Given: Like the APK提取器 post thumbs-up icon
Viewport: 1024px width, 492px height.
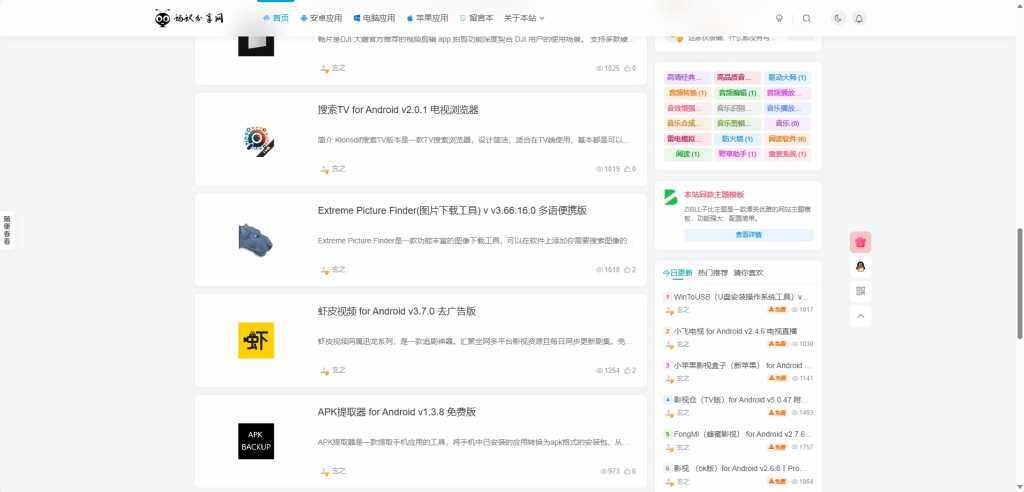Looking at the screenshot, I should 628,471.
